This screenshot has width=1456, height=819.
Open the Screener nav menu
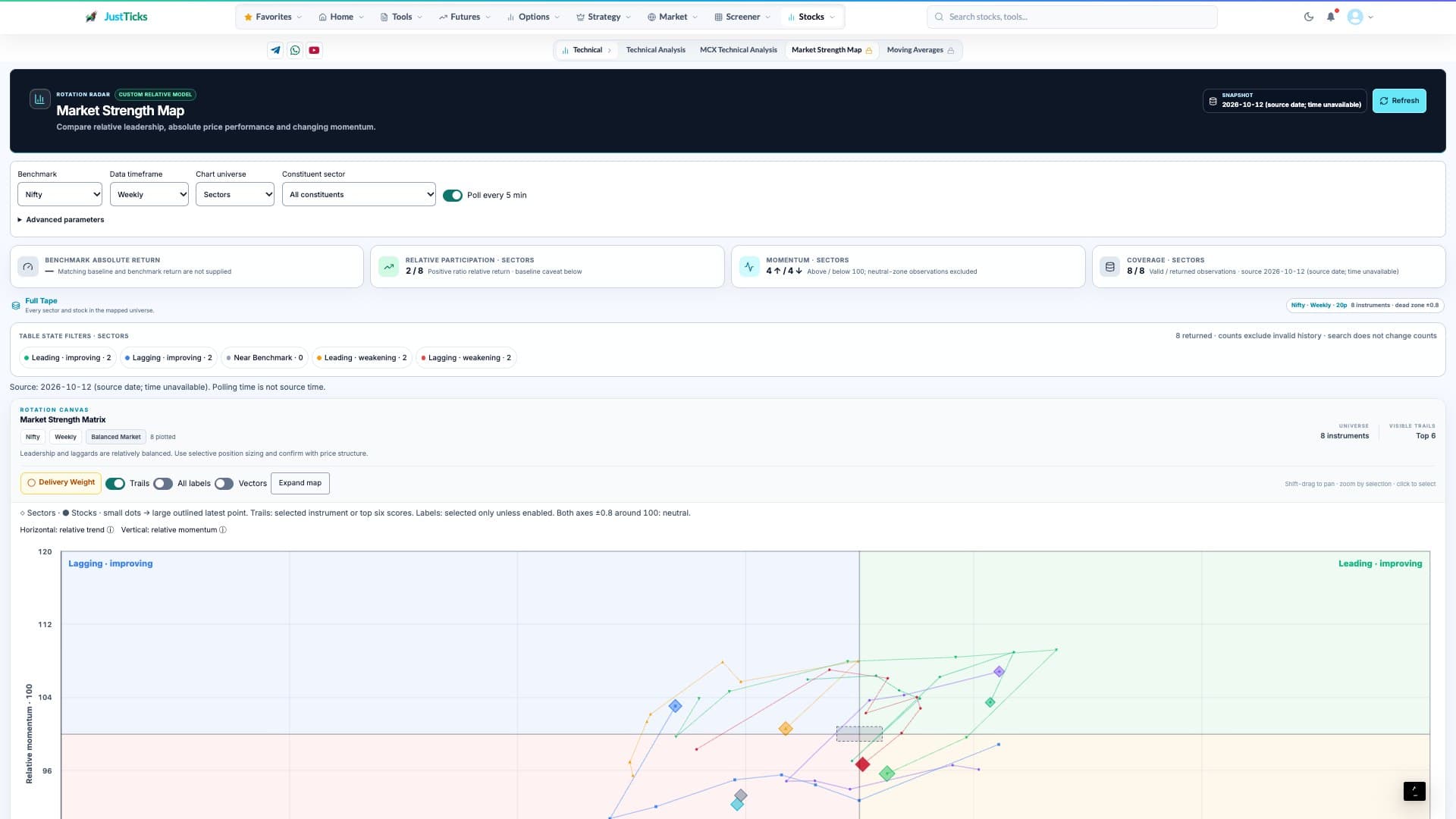pyautogui.click(x=742, y=17)
